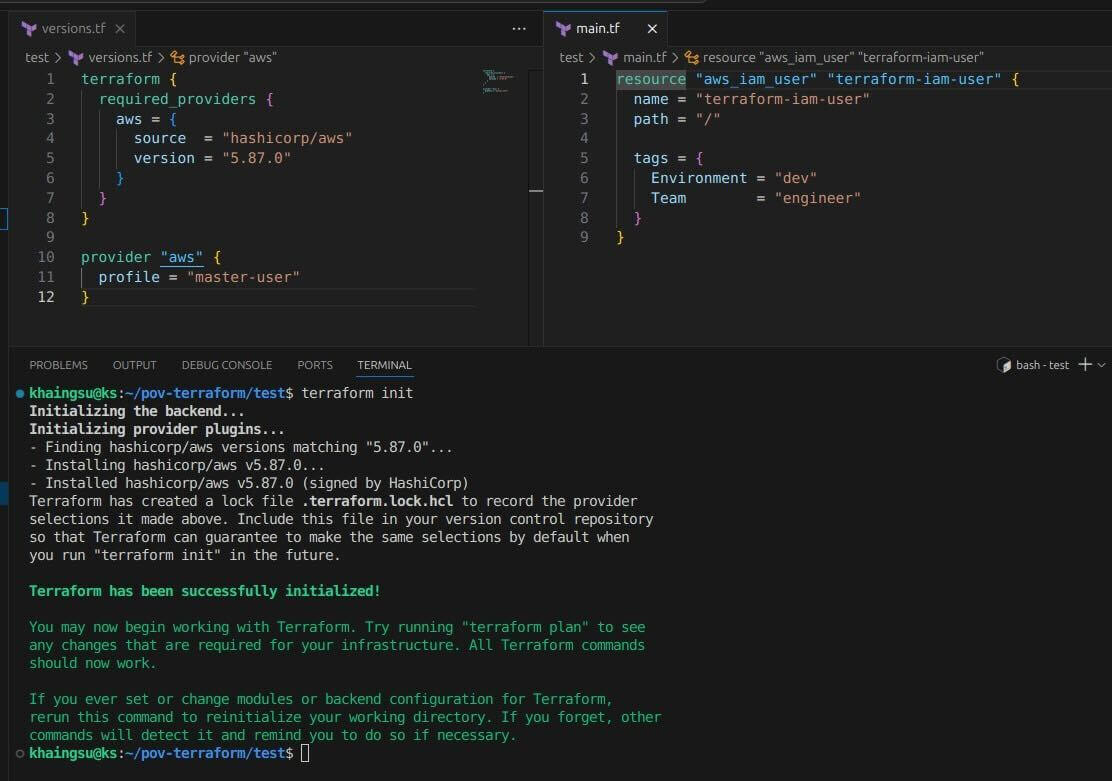Click highlighted 'resource' keyword in main.tf
The image size is (1112, 781).
click(x=651, y=79)
